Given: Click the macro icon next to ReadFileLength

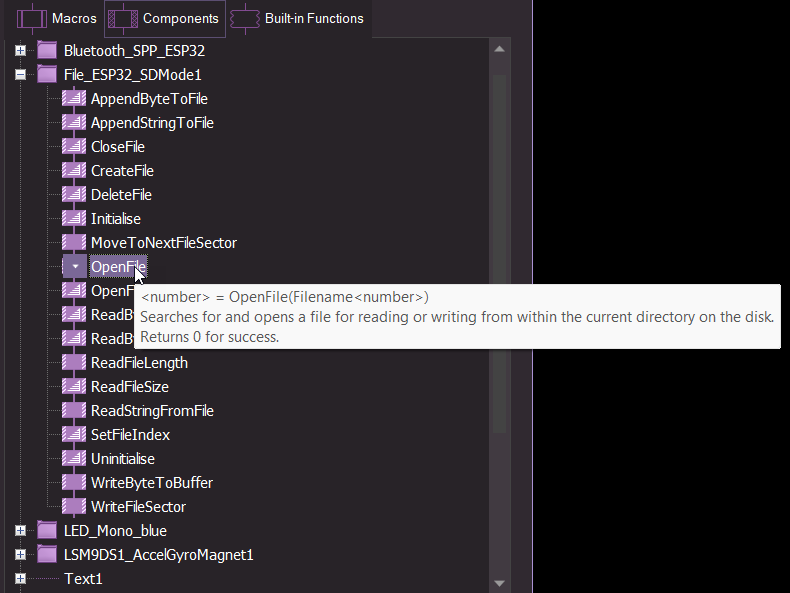Looking at the screenshot, I should (73, 363).
